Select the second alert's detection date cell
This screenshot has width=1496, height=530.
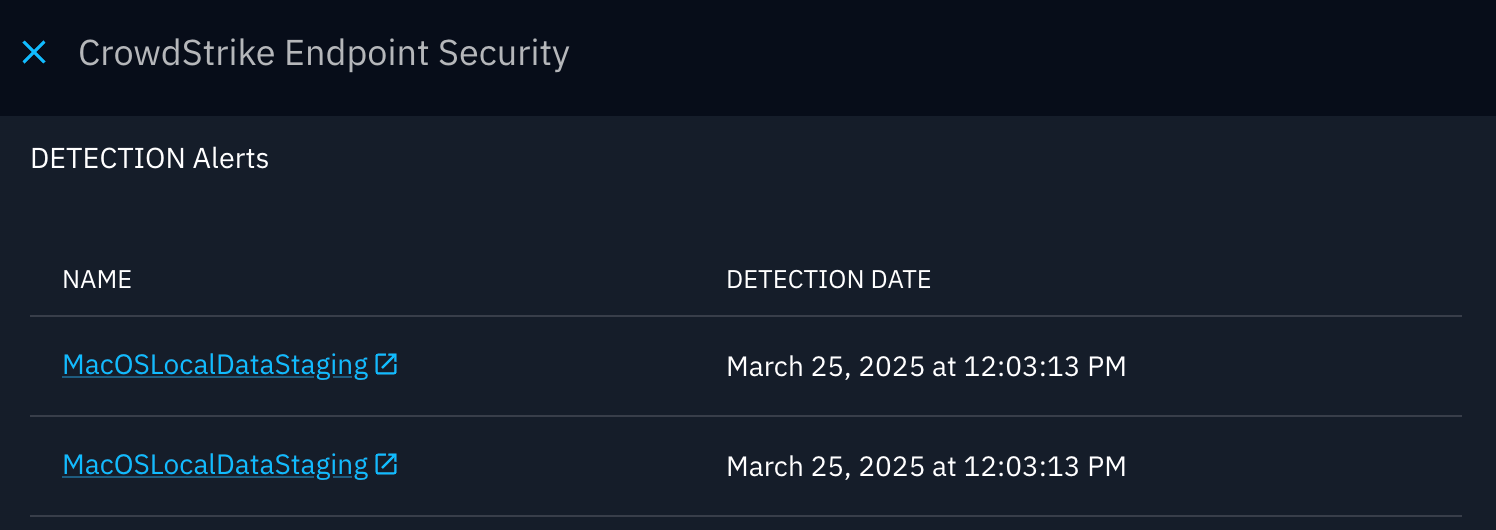coord(926,467)
